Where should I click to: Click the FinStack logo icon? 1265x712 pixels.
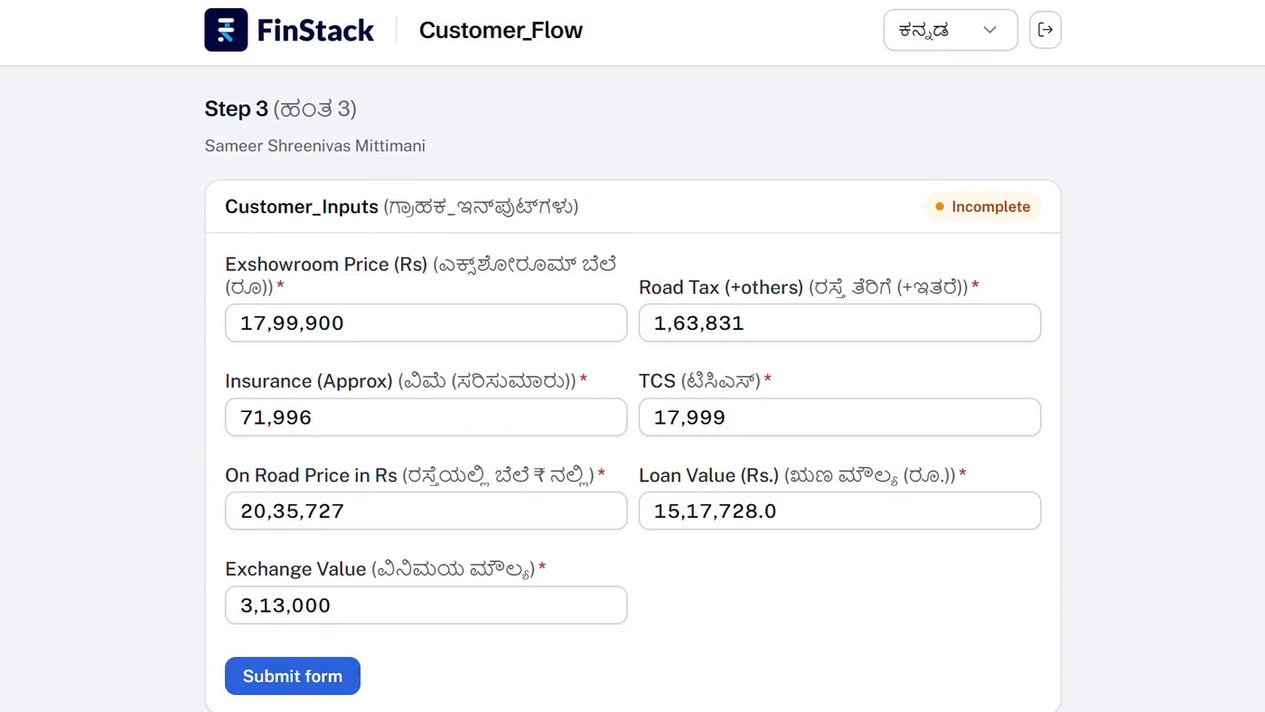[226, 30]
